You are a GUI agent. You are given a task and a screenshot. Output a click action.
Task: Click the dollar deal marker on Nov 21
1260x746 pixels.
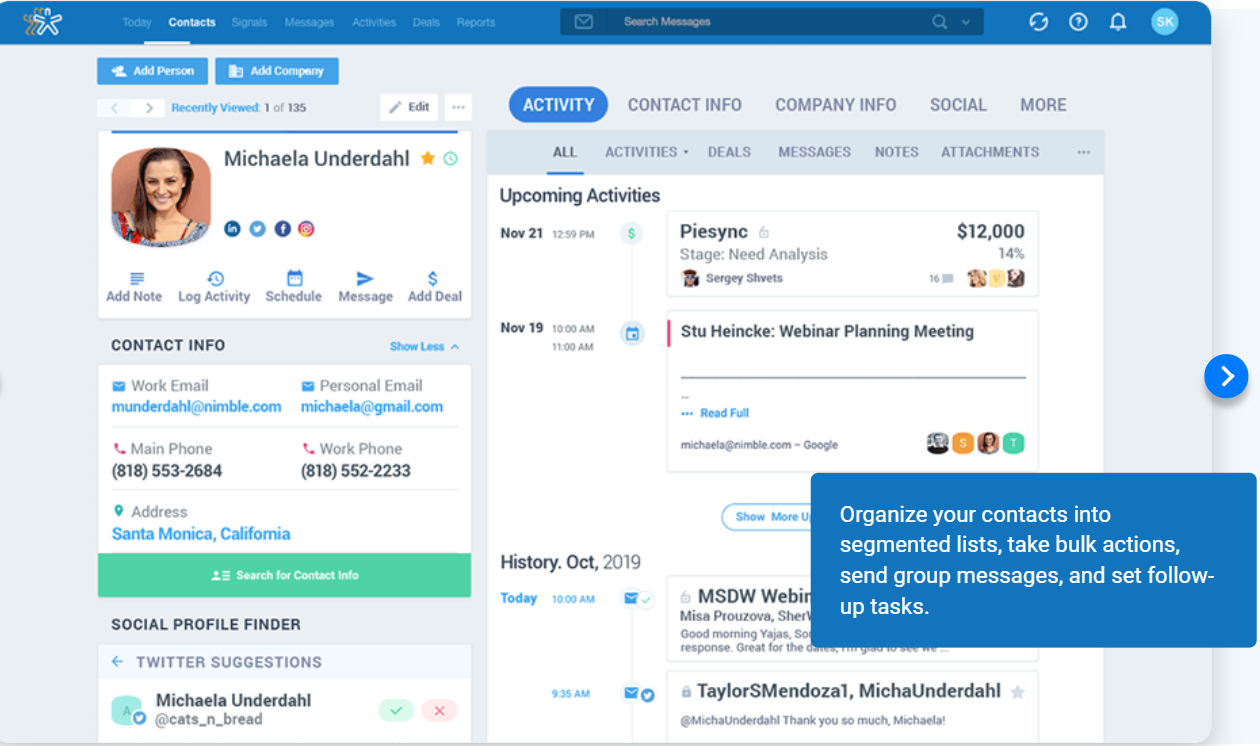631,234
